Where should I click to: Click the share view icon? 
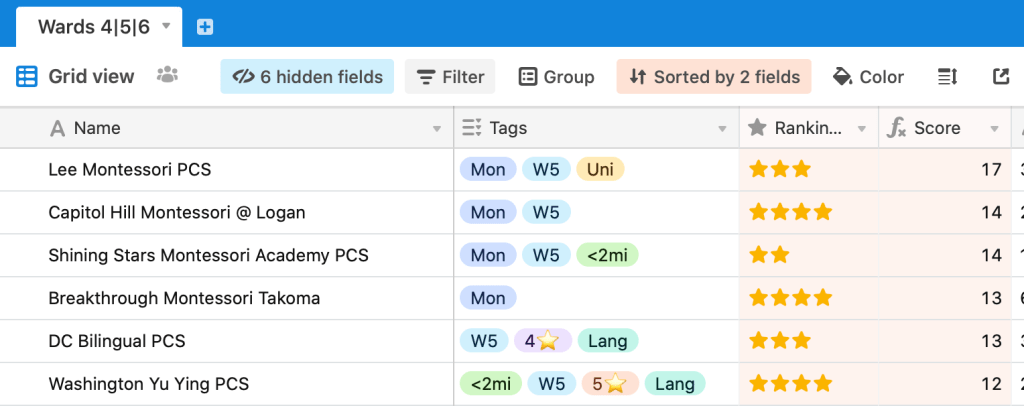coord(1000,77)
